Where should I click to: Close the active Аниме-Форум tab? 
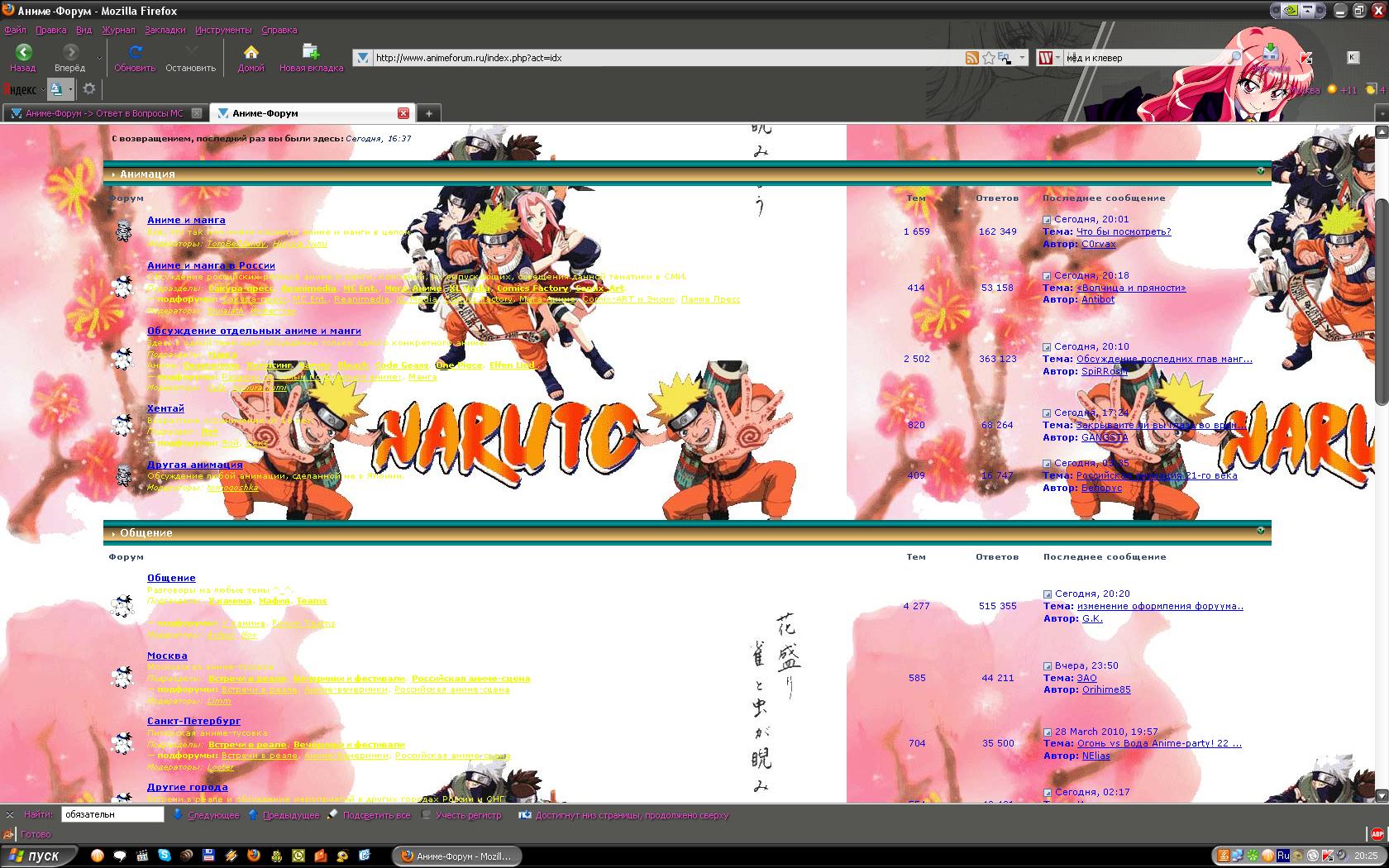(403, 113)
